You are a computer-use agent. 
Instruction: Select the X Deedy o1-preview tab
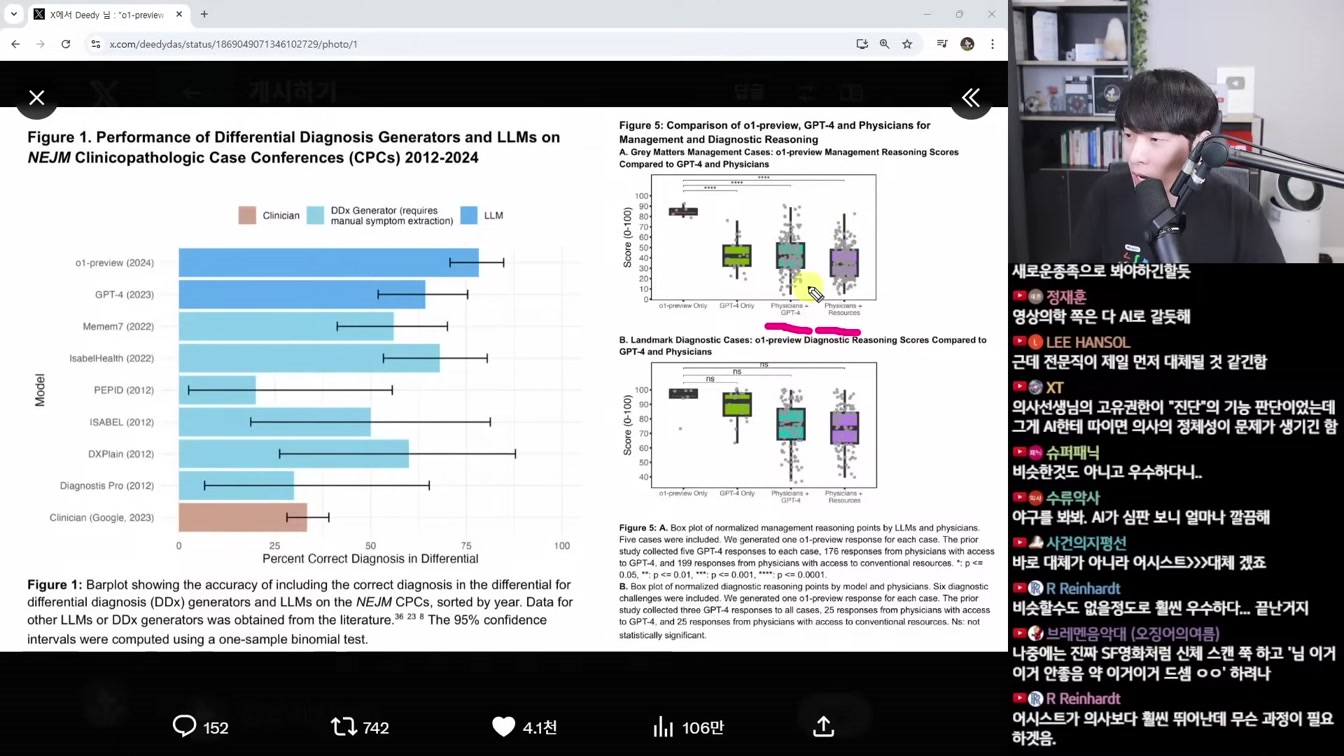coord(106,14)
